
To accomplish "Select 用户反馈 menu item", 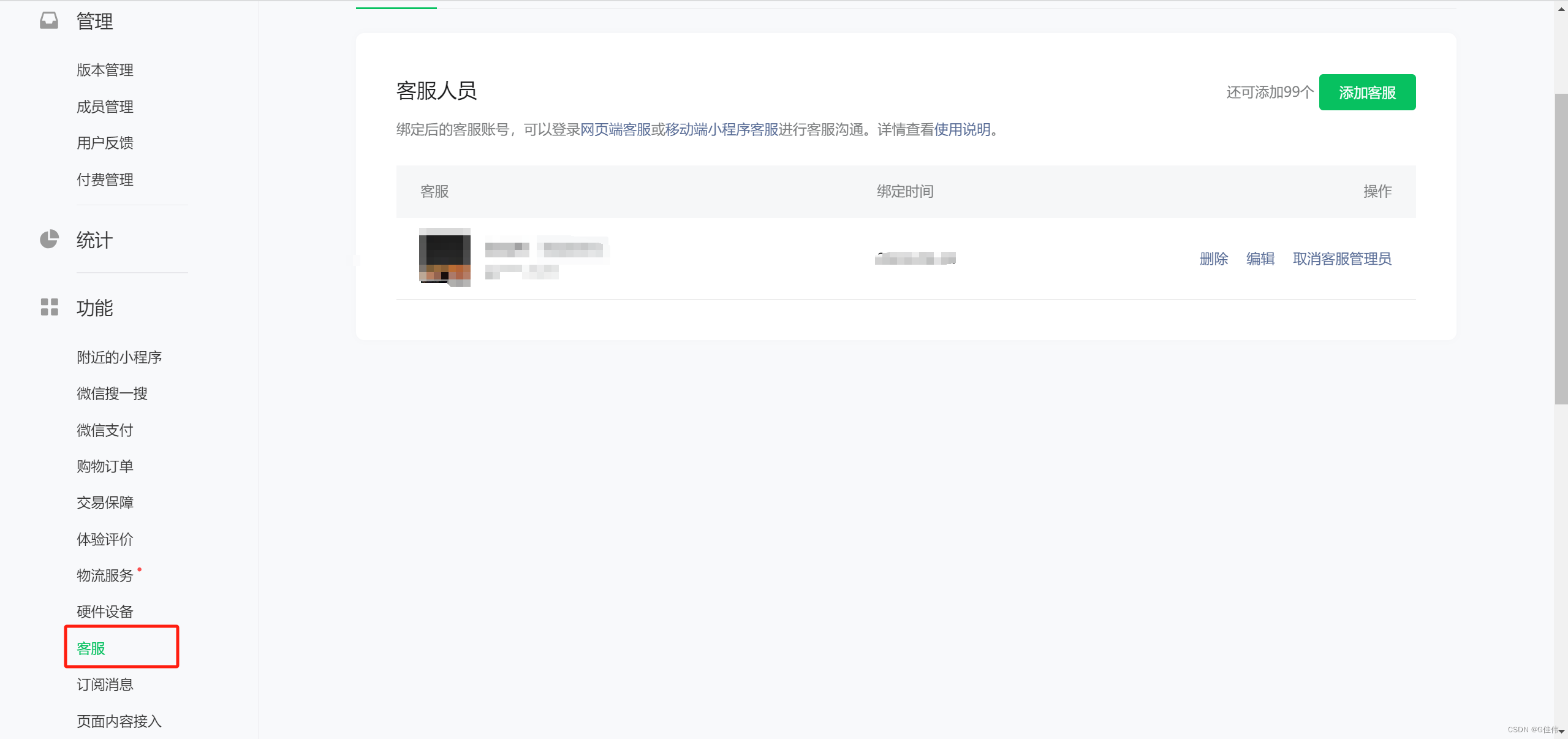I will click(x=105, y=143).
